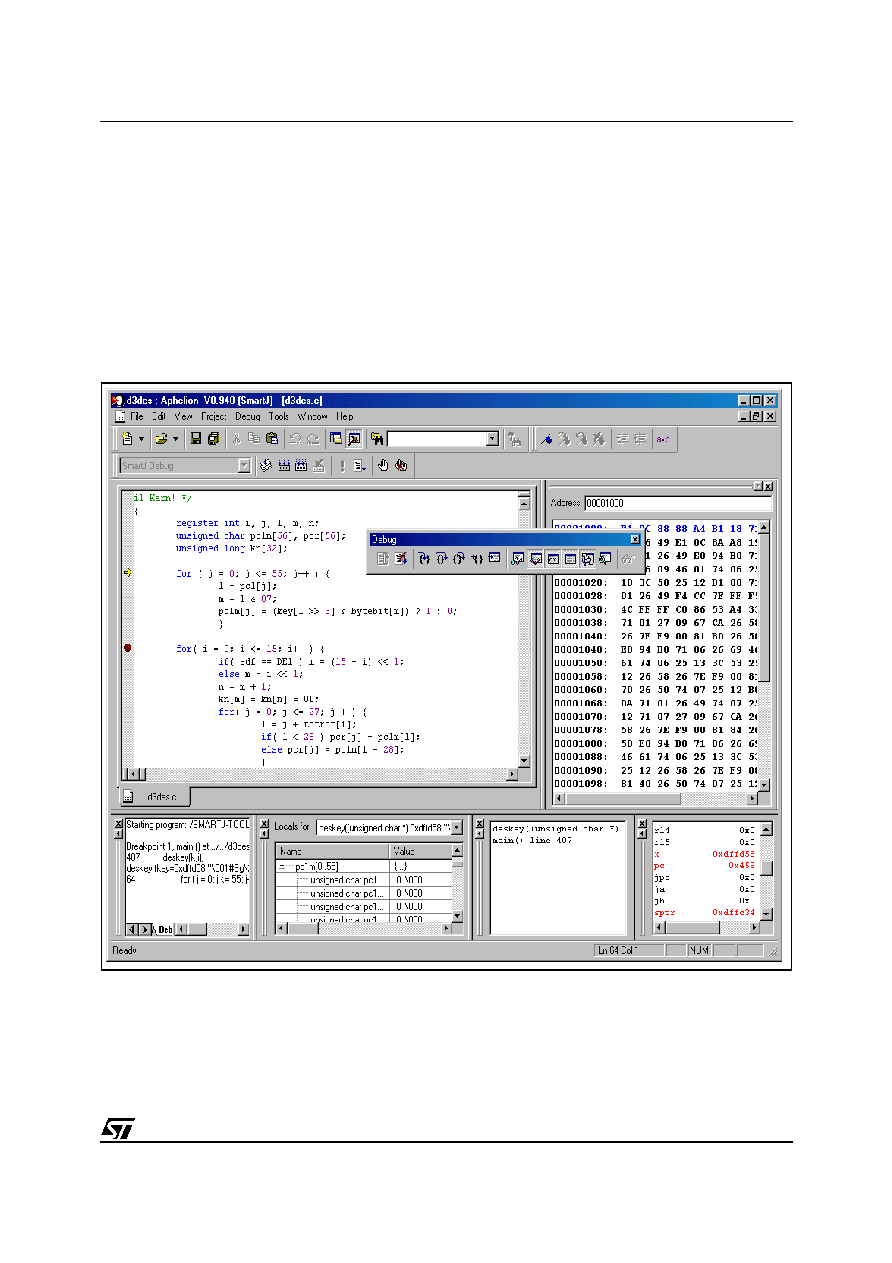Click the Name column header in Locals
This screenshot has height=1263, width=892.
(332, 850)
